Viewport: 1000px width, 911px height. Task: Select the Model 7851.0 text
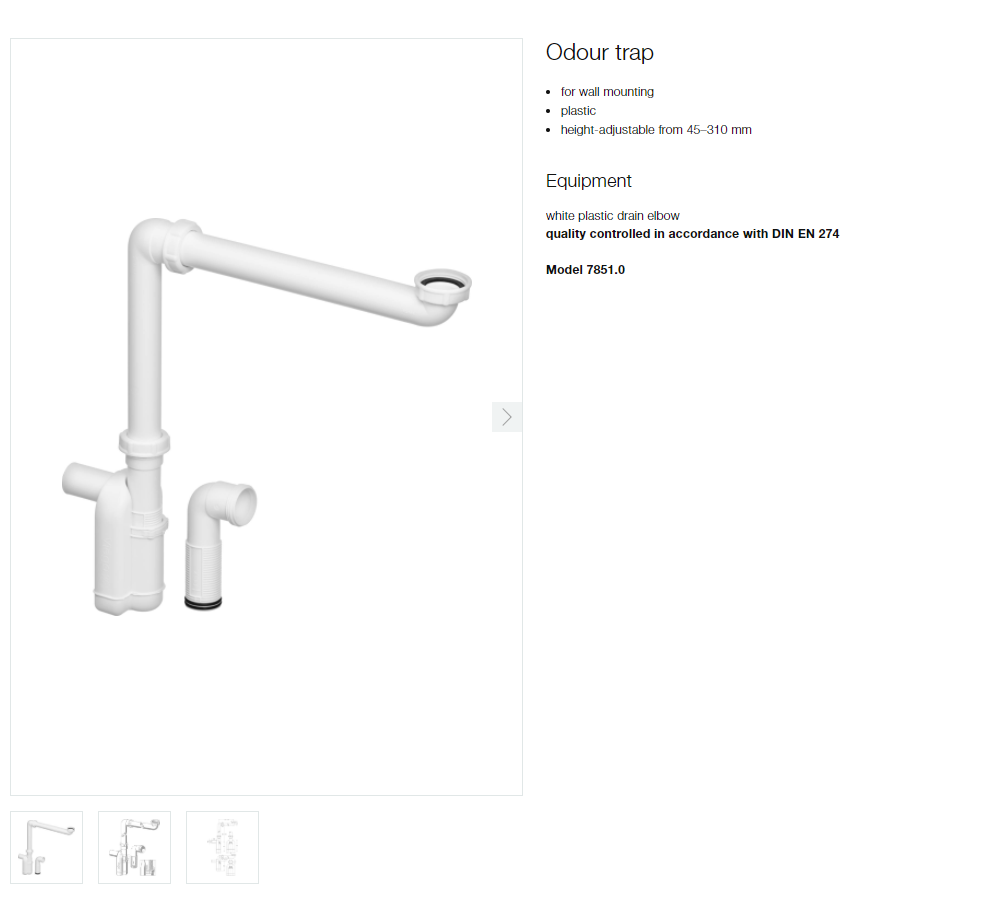coord(585,270)
